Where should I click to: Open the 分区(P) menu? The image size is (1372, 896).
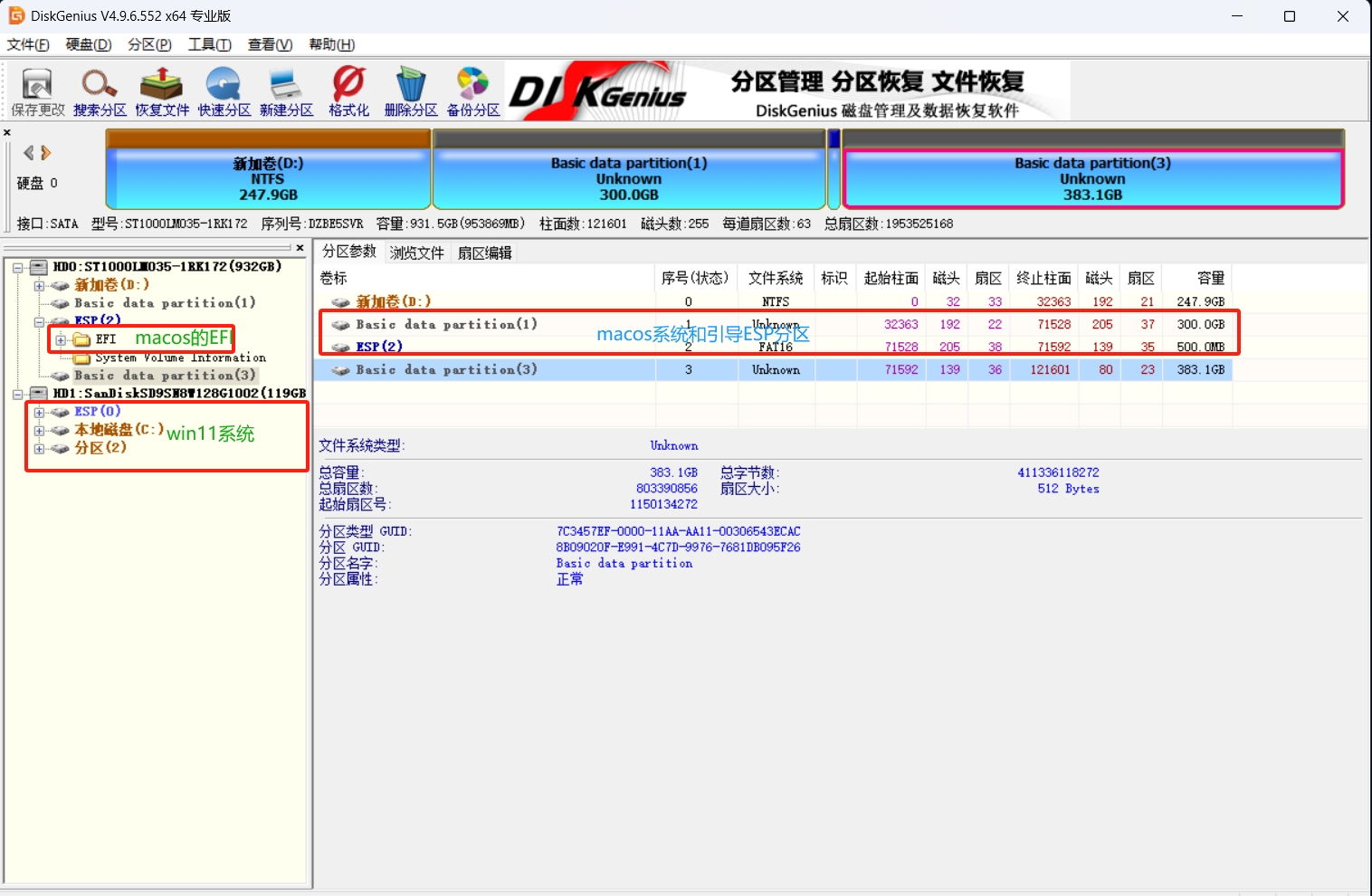point(149,44)
